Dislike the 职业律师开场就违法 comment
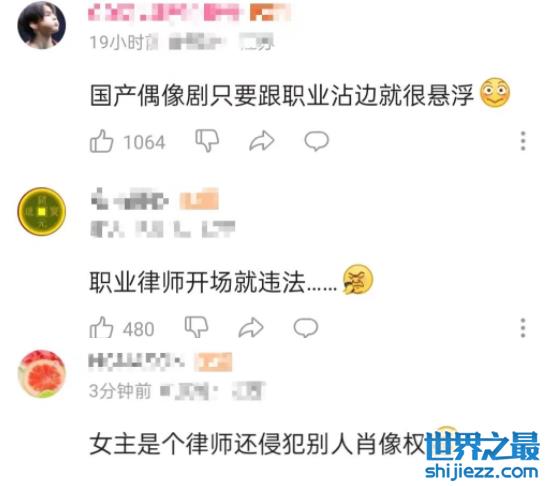This screenshot has height=486, width=549. coord(196,327)
